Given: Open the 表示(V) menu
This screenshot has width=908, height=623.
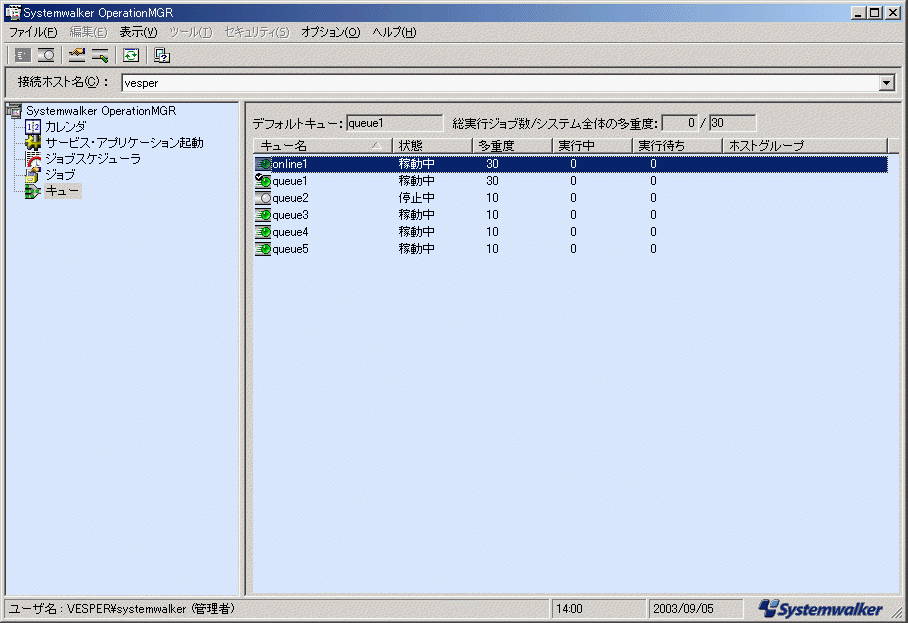Looking at the screenshot, I should click(x=138, y=32).
